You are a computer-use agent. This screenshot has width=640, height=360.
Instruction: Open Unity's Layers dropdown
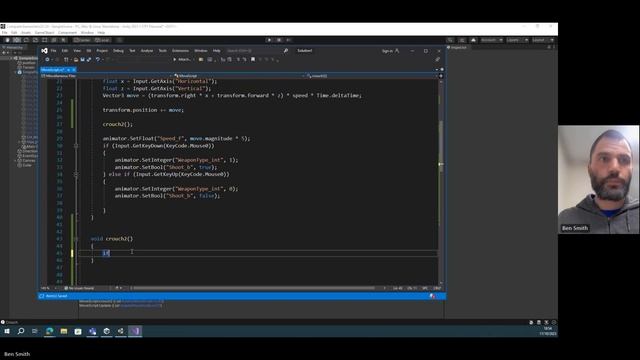tap(517, 40)
